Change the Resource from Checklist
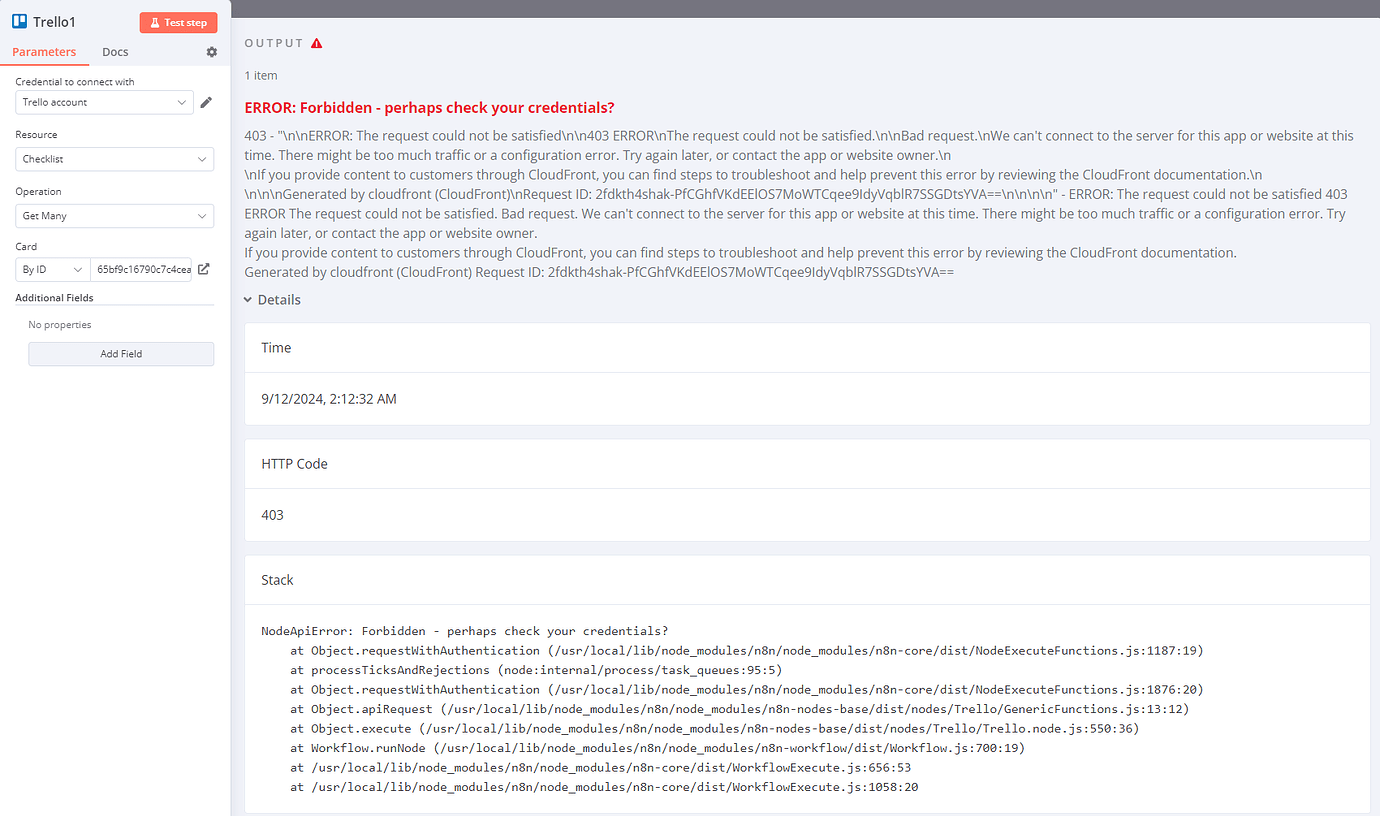 click(113, 158)
